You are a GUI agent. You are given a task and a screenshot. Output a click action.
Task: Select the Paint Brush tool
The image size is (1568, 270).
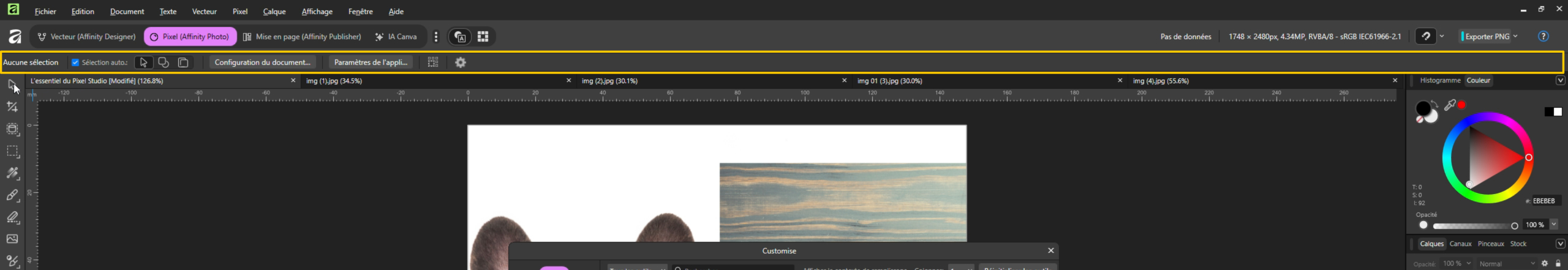tap(12, 195)
